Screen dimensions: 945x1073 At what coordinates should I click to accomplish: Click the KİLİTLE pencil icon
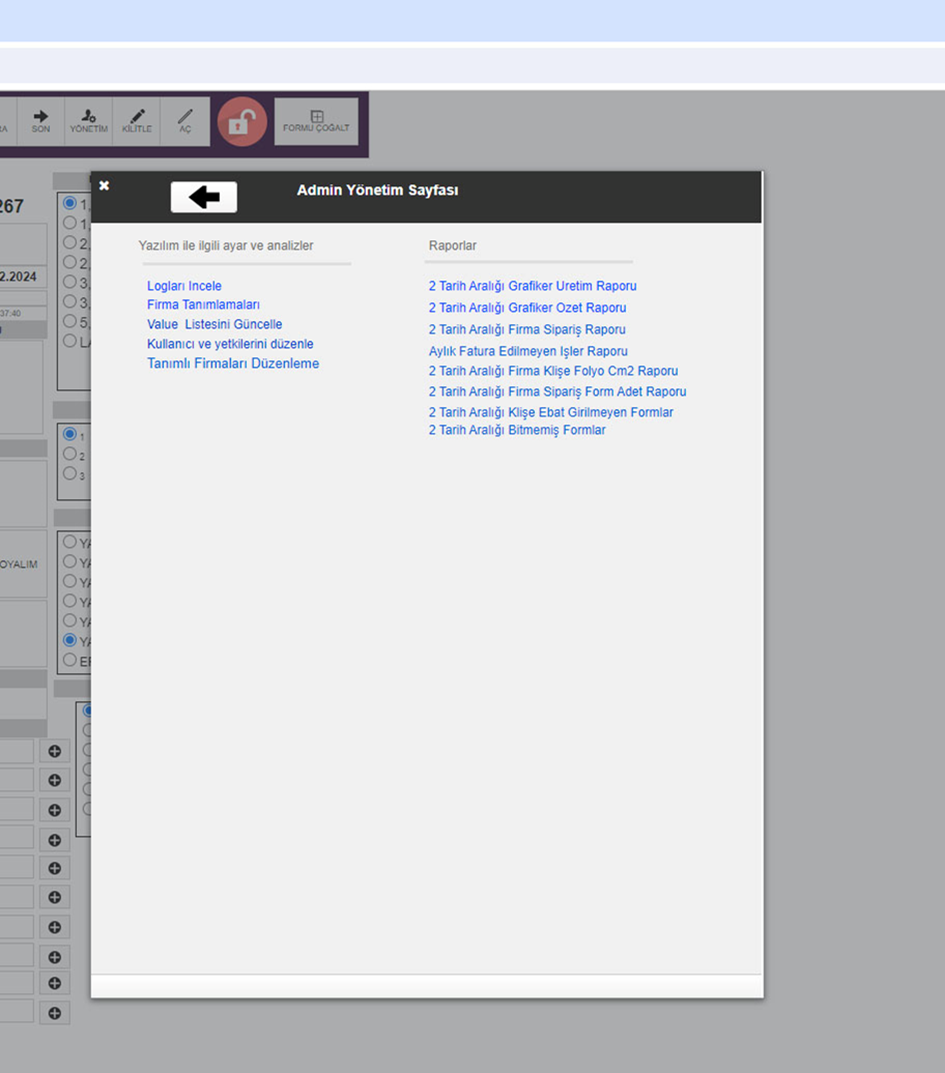coord(137,121)
